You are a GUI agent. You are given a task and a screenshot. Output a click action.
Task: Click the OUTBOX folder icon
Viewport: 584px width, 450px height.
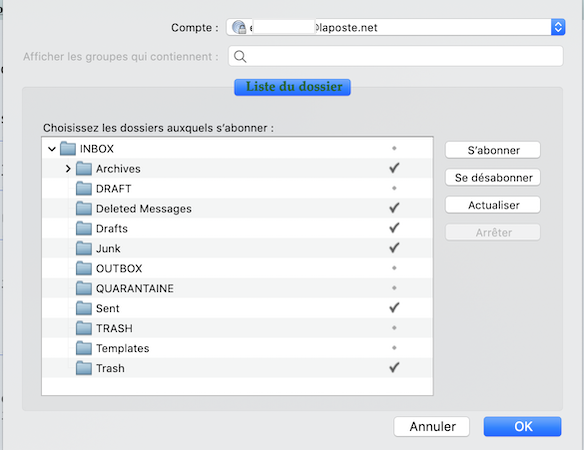84,268
